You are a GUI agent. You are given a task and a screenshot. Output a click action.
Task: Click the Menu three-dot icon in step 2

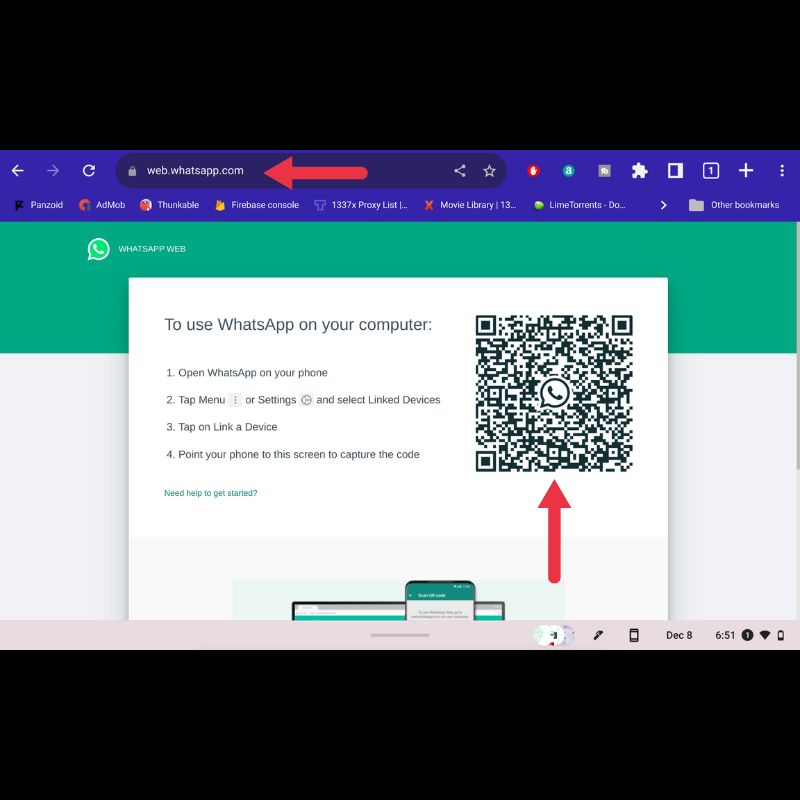click(235, 400)
